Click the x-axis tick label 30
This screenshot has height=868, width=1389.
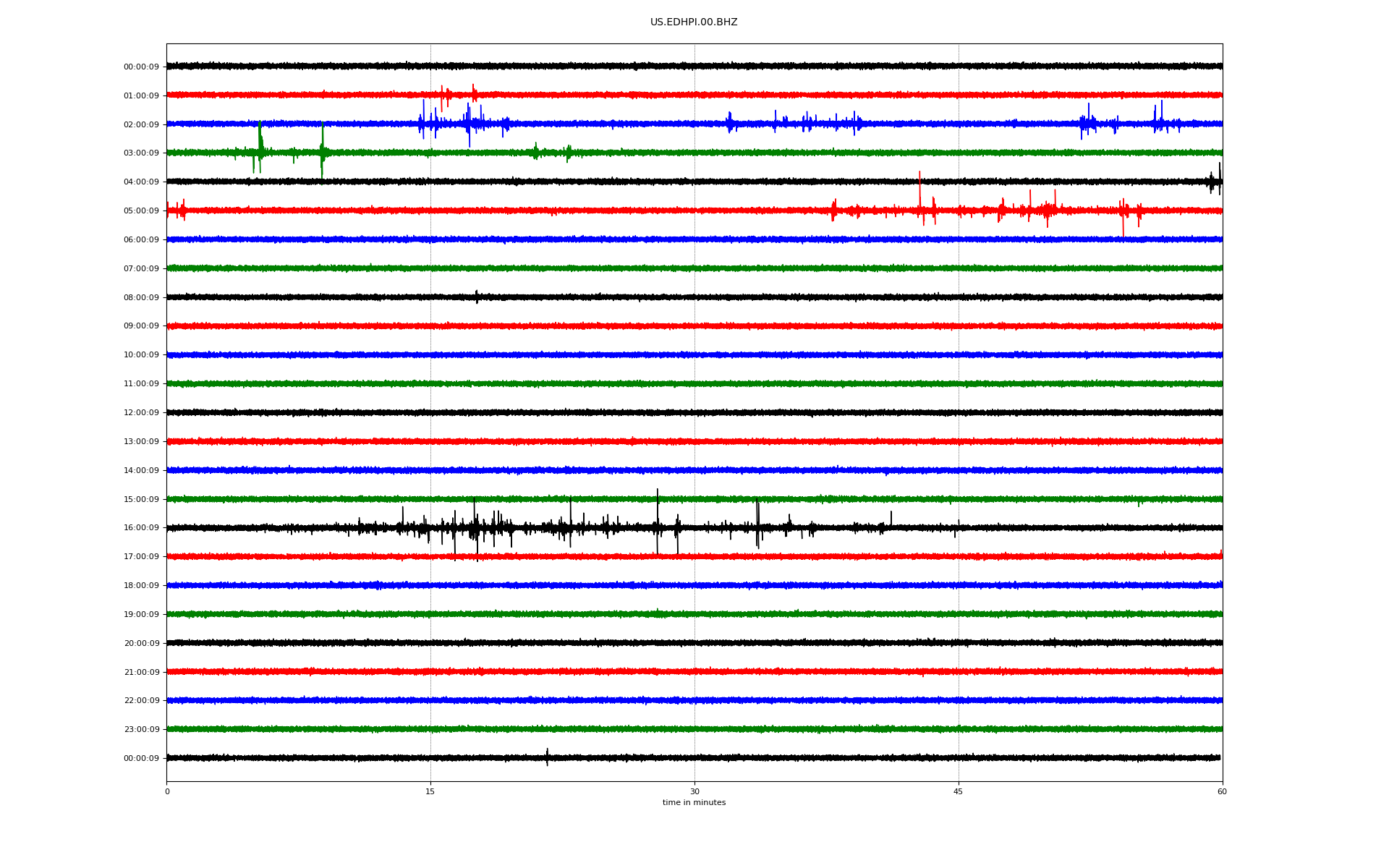pyautogui.click(x=694, y=792)
